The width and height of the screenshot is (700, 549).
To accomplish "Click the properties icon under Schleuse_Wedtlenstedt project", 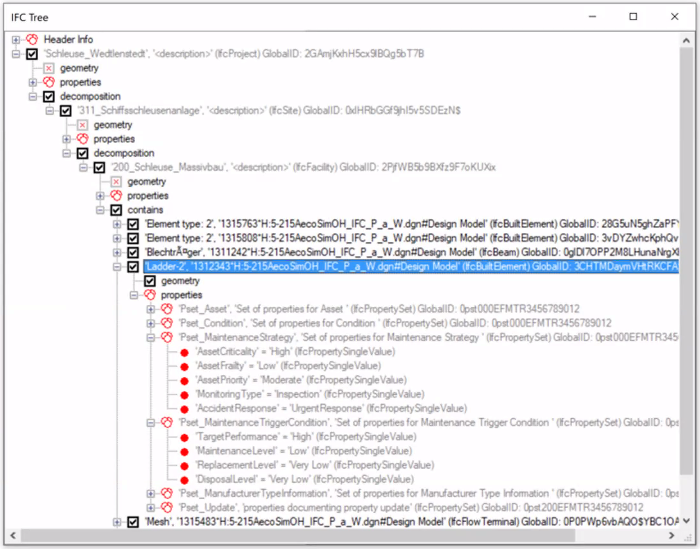I will (49, 82).
